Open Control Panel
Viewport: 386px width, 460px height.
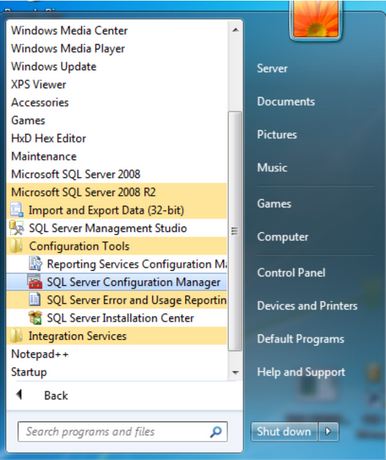pyautogui.click(x=291, y=273)
